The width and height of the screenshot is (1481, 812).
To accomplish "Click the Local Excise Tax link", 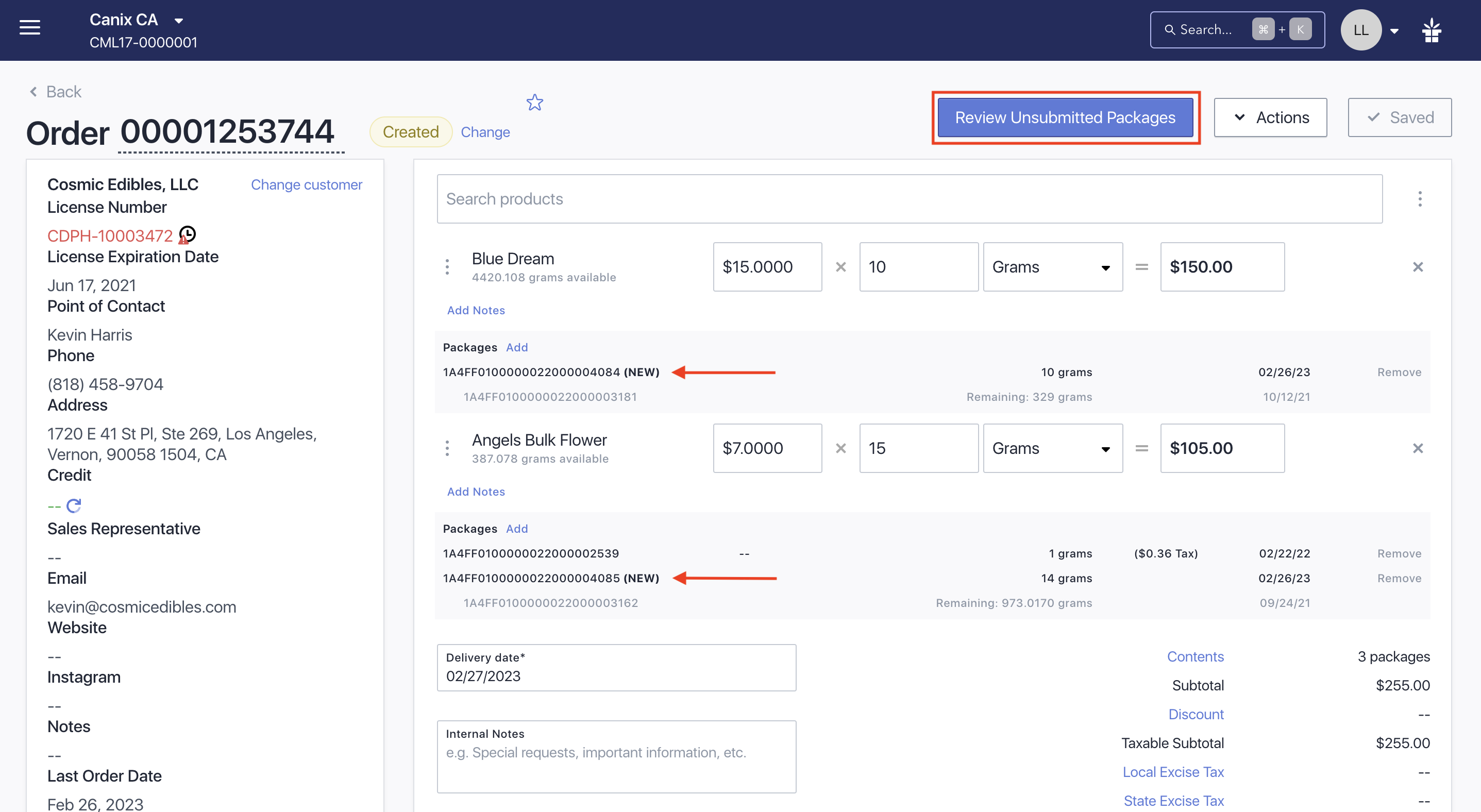I will click(1173, 772).
